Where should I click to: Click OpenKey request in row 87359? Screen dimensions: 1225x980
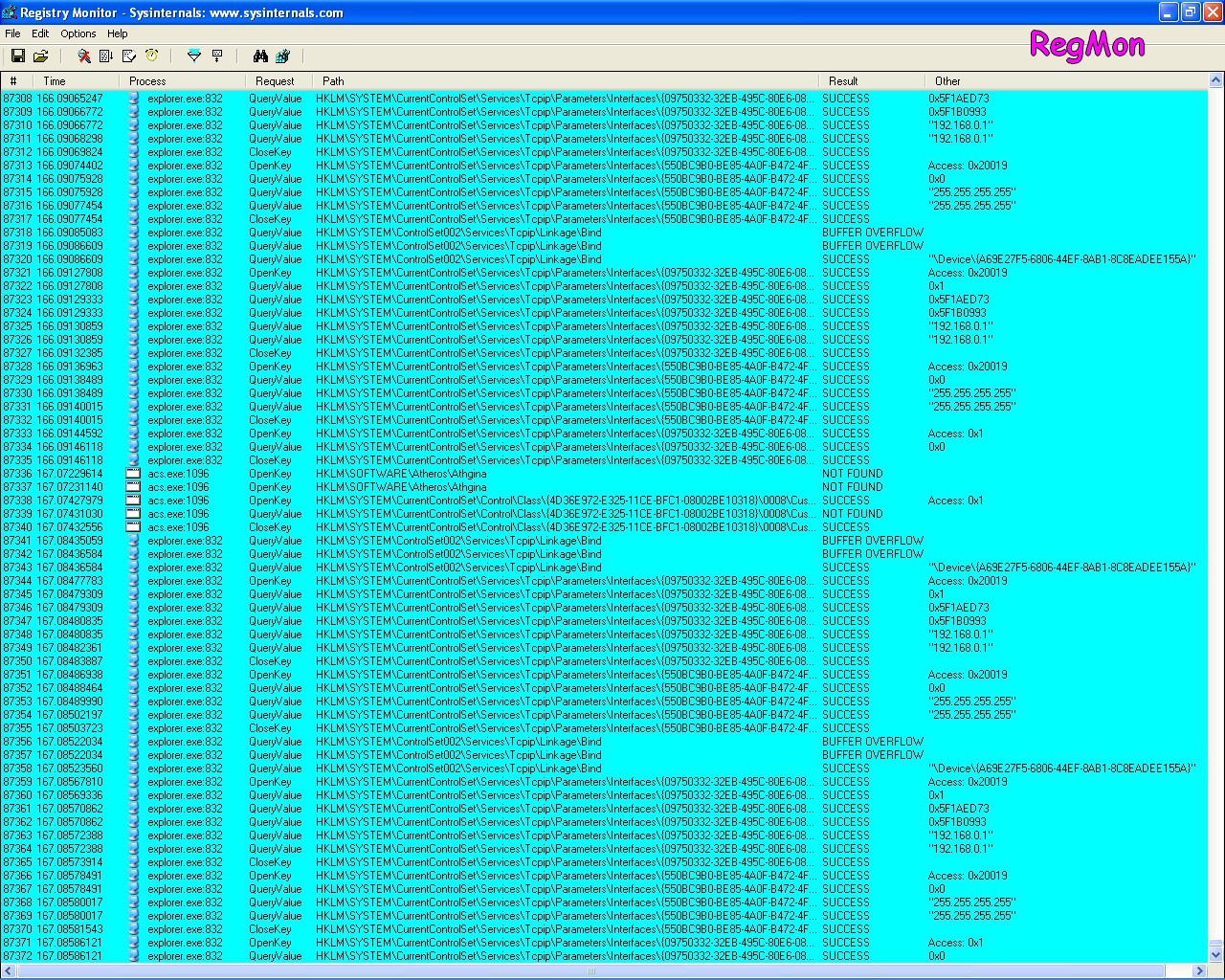click(270, 782)
